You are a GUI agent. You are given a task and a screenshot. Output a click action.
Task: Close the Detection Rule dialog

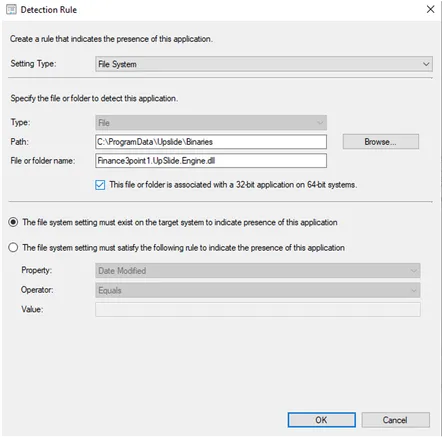tap(430, 9)
